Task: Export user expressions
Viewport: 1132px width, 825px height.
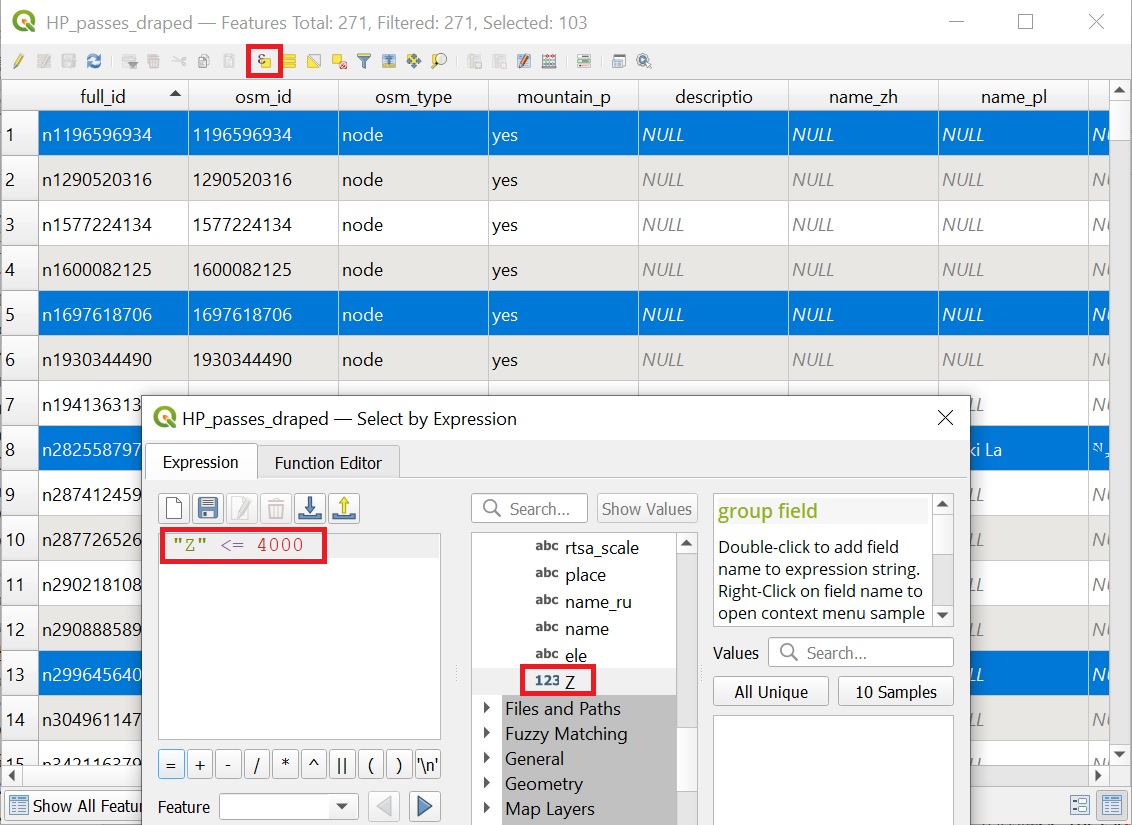Action: point(344,508)
